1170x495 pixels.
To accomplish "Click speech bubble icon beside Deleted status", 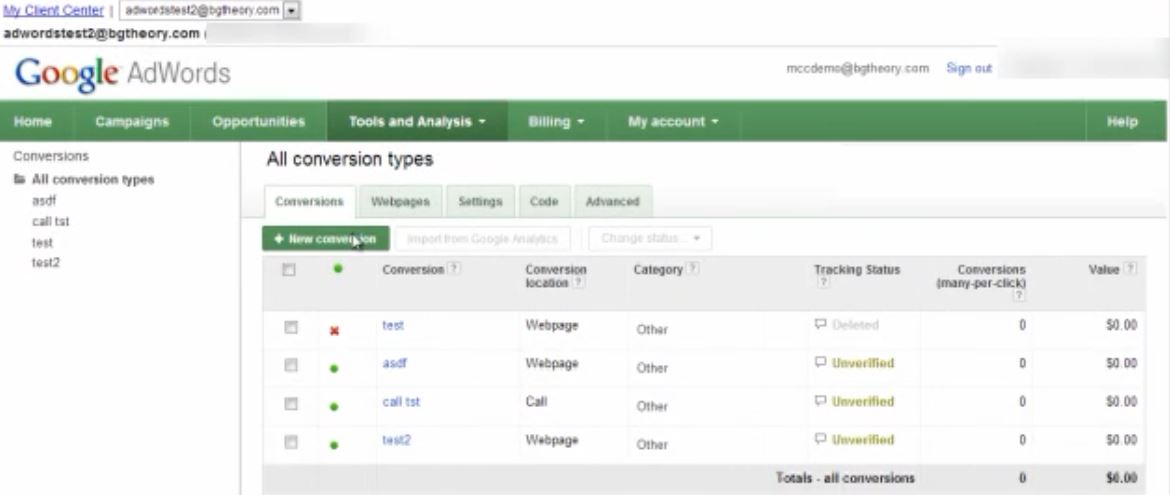I will tap(821, 325).
